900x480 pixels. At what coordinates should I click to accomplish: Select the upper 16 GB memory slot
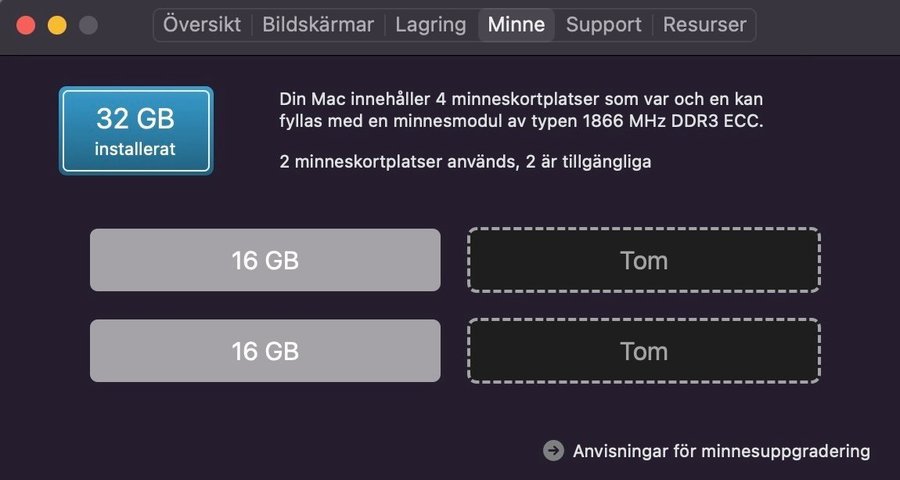point(265,260)
